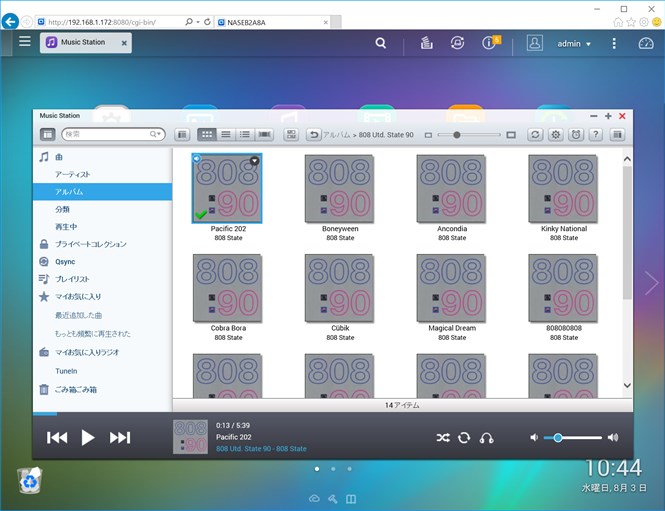The width and height of the screenshot is (665, 511).
Task: Switch to the Music Station taskbar tab
Action: tap(83, 42)
